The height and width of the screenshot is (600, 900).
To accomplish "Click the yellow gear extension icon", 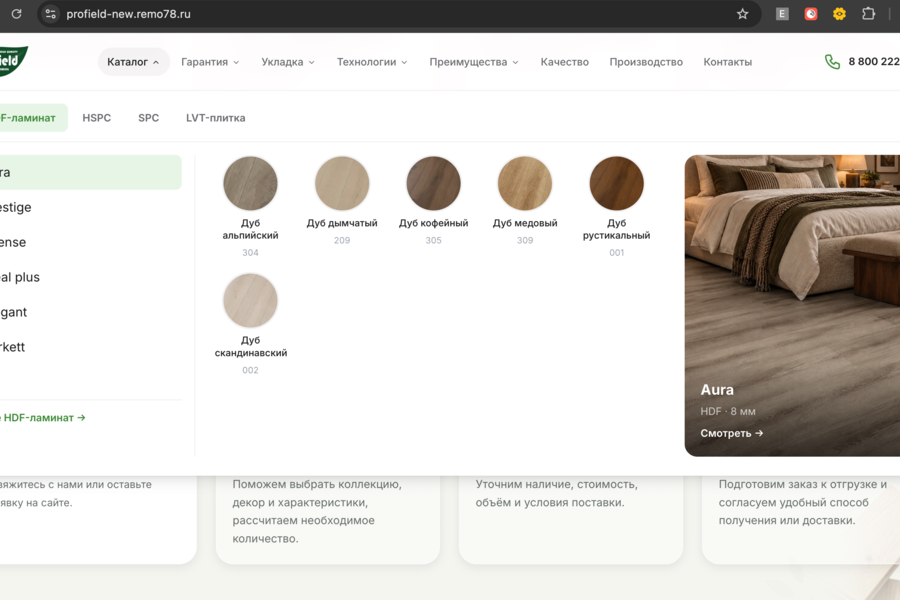I will (x=839, y=14).
